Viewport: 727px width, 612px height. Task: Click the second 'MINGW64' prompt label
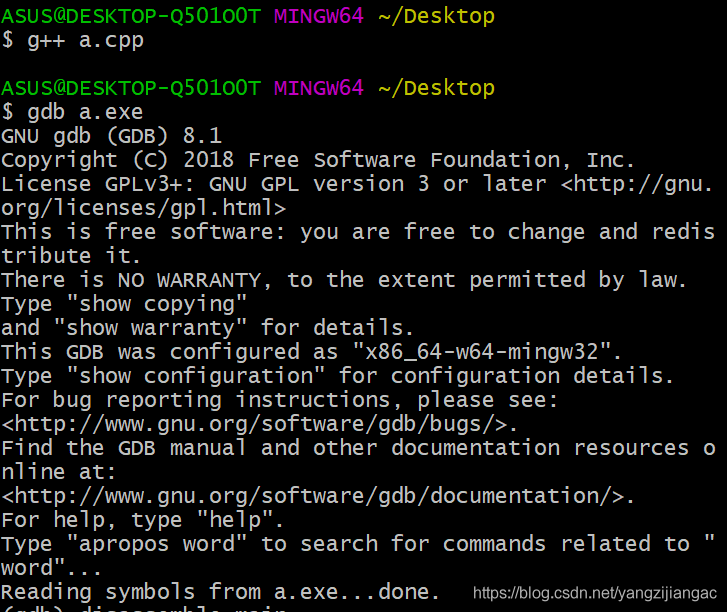click(x=319, y=89)
